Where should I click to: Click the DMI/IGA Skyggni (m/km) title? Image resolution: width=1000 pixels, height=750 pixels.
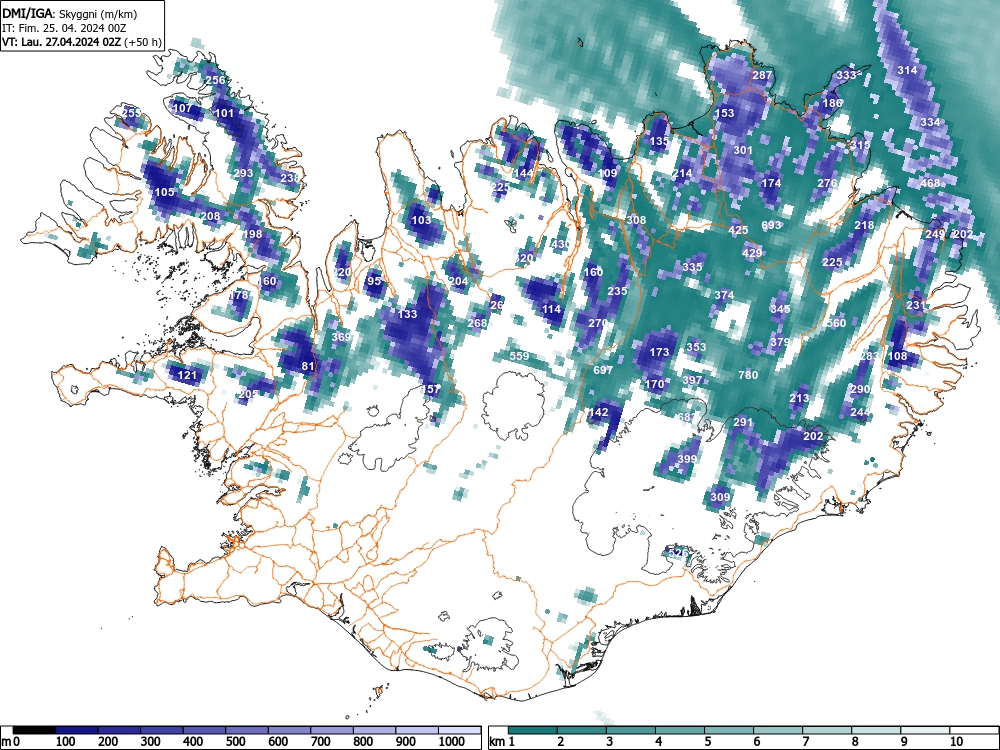[x=70, y=13]
